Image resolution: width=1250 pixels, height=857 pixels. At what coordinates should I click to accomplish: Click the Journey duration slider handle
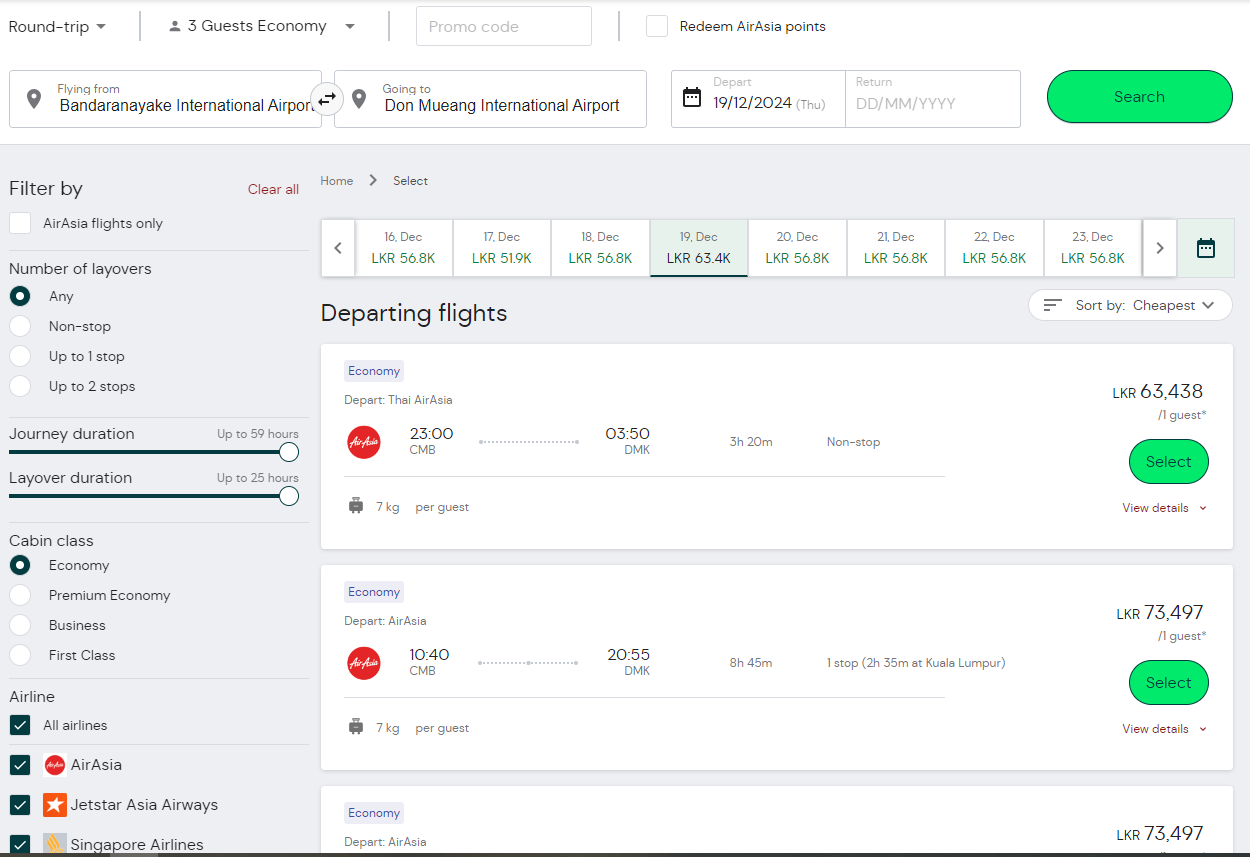coord(289,452)
